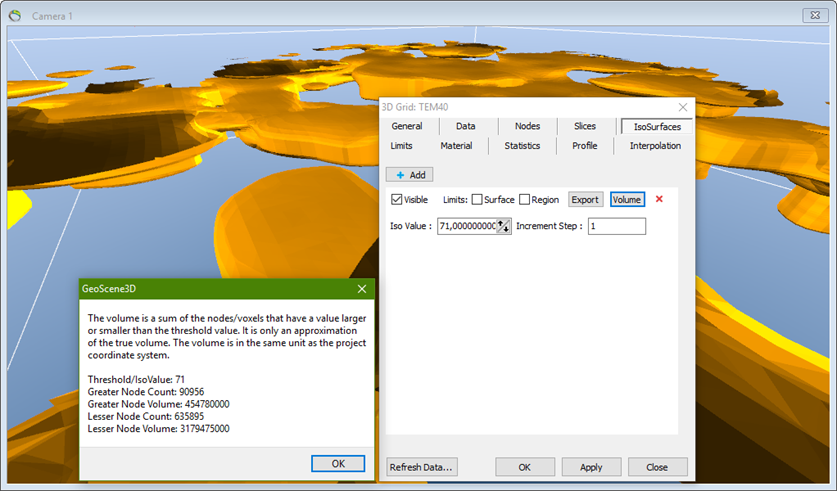Image resolution: width=837 pixels, height=491 pixels.
Task: Click the GeoScene3D logo icon in Camera 1 title bar
Action: pos(15,15)
